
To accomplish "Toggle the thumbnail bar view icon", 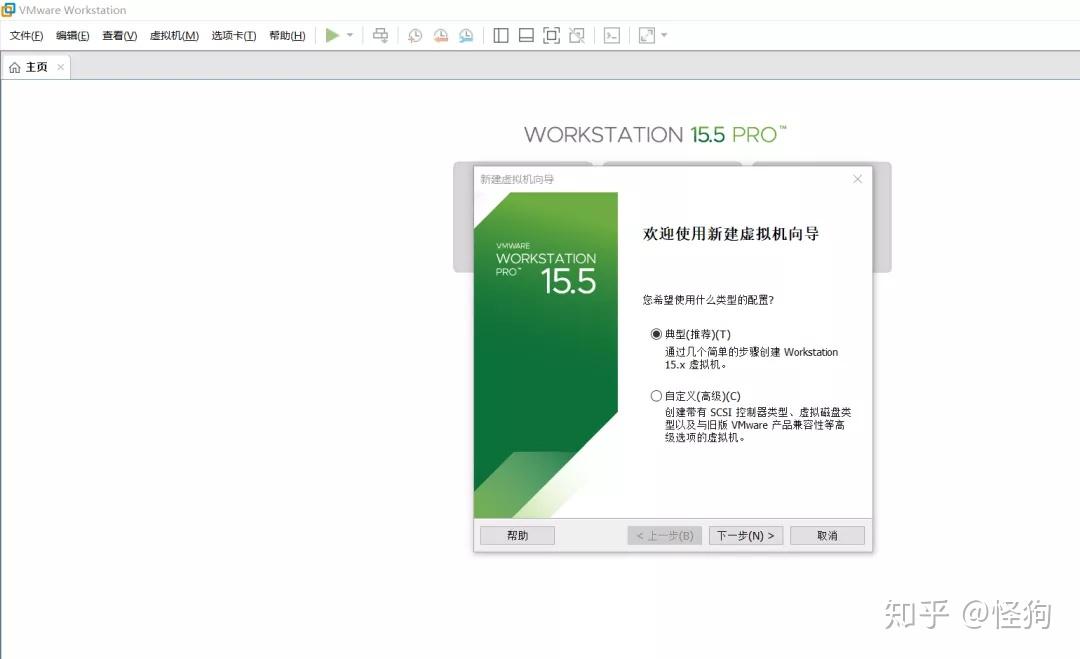I will point(526,36).
